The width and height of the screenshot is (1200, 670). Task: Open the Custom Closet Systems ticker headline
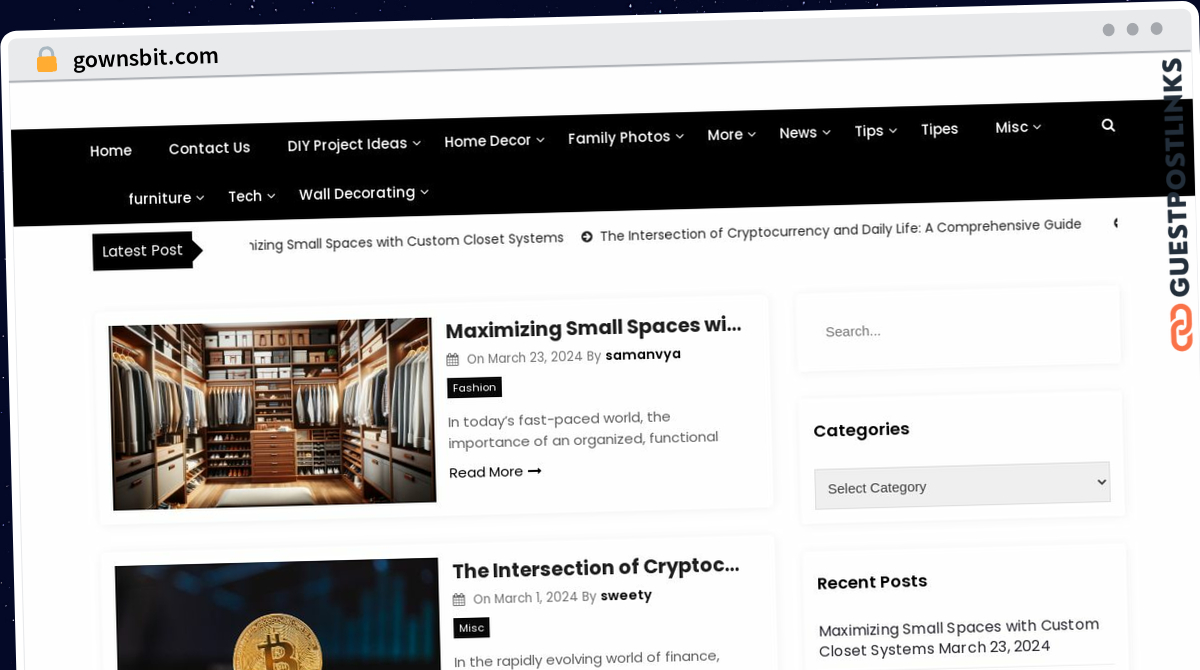406,240
